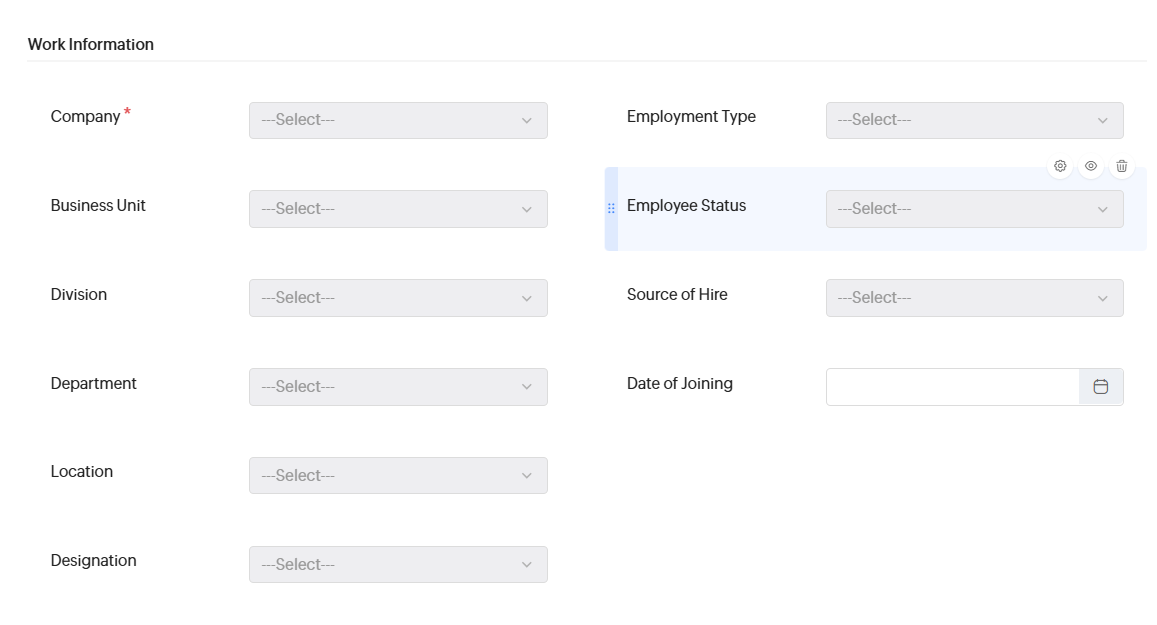Expand the Location dropdown
Image resolution: width=1157 pixels, height=625 pixels.
(x=398, y=476)
